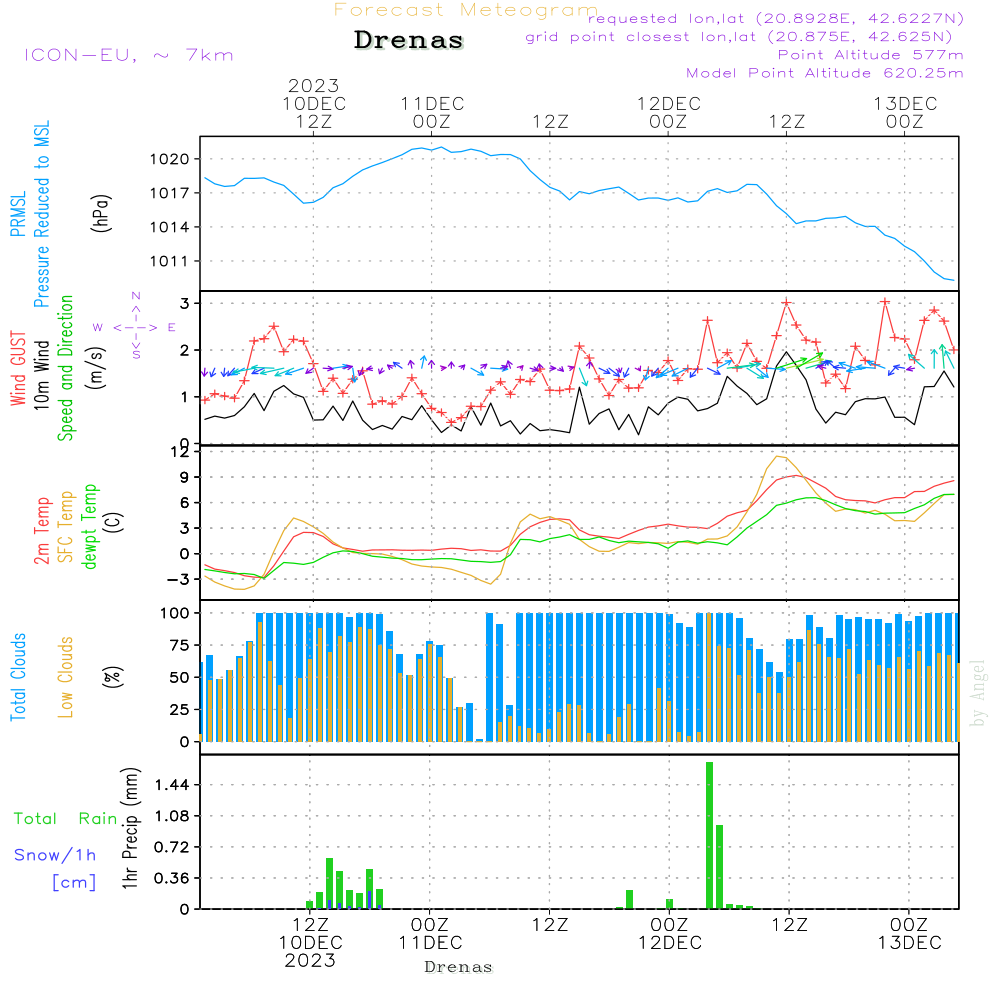The height and width of the screenshot is (1000, 1000).
Task: Click the wind direction compass rose
Action: (x=135, y=327)
